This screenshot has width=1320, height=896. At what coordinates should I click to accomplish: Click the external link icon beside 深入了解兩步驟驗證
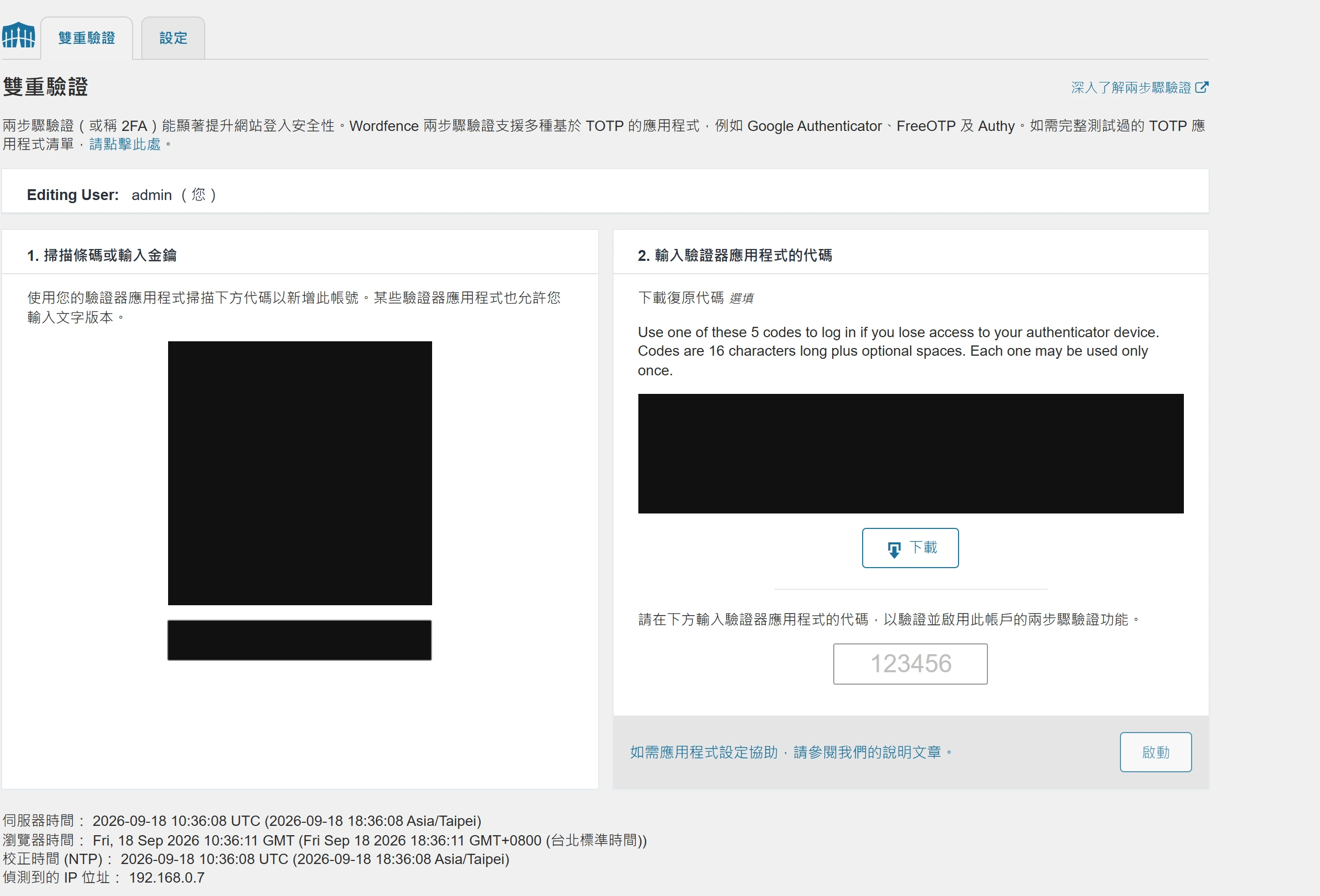click(x=1202, y=88)
